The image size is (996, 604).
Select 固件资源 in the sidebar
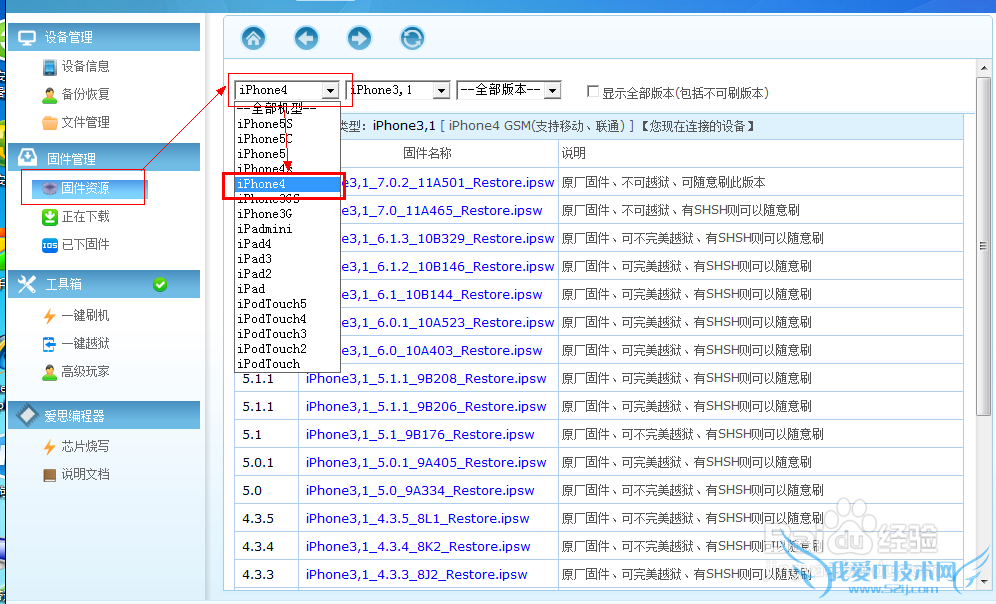(84, 188)
